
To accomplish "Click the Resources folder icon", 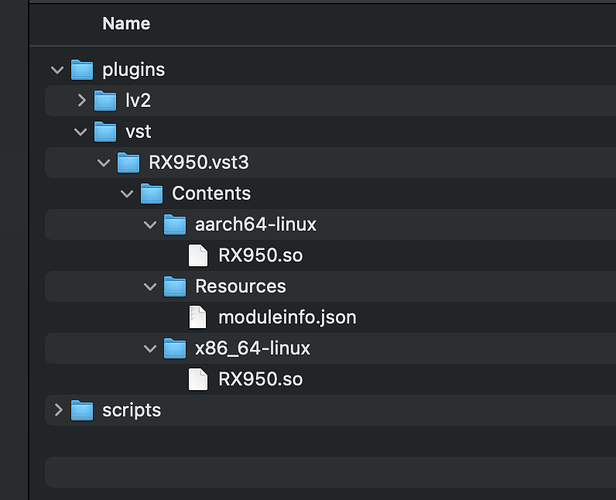I will (x=174, y=286).
